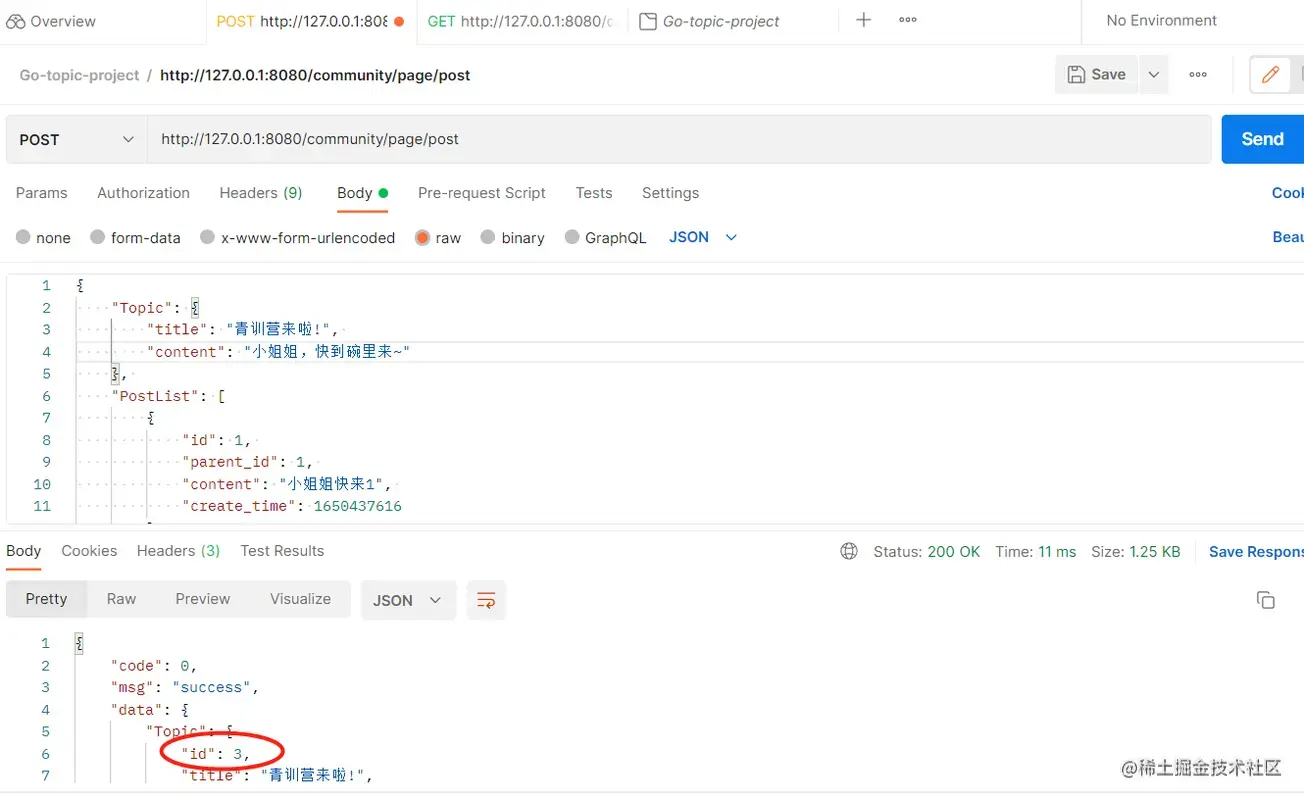Open the request body JSON format dropdown

tap(703, 237)
